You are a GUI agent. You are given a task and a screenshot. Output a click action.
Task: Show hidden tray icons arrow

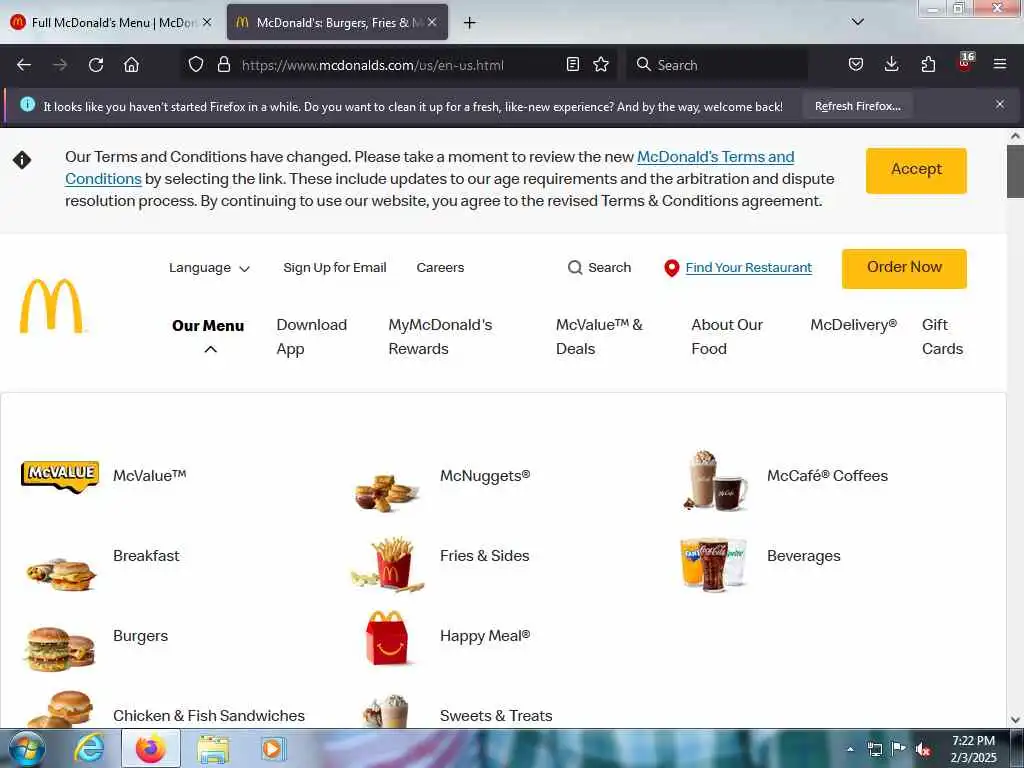(x=850, y=749)
